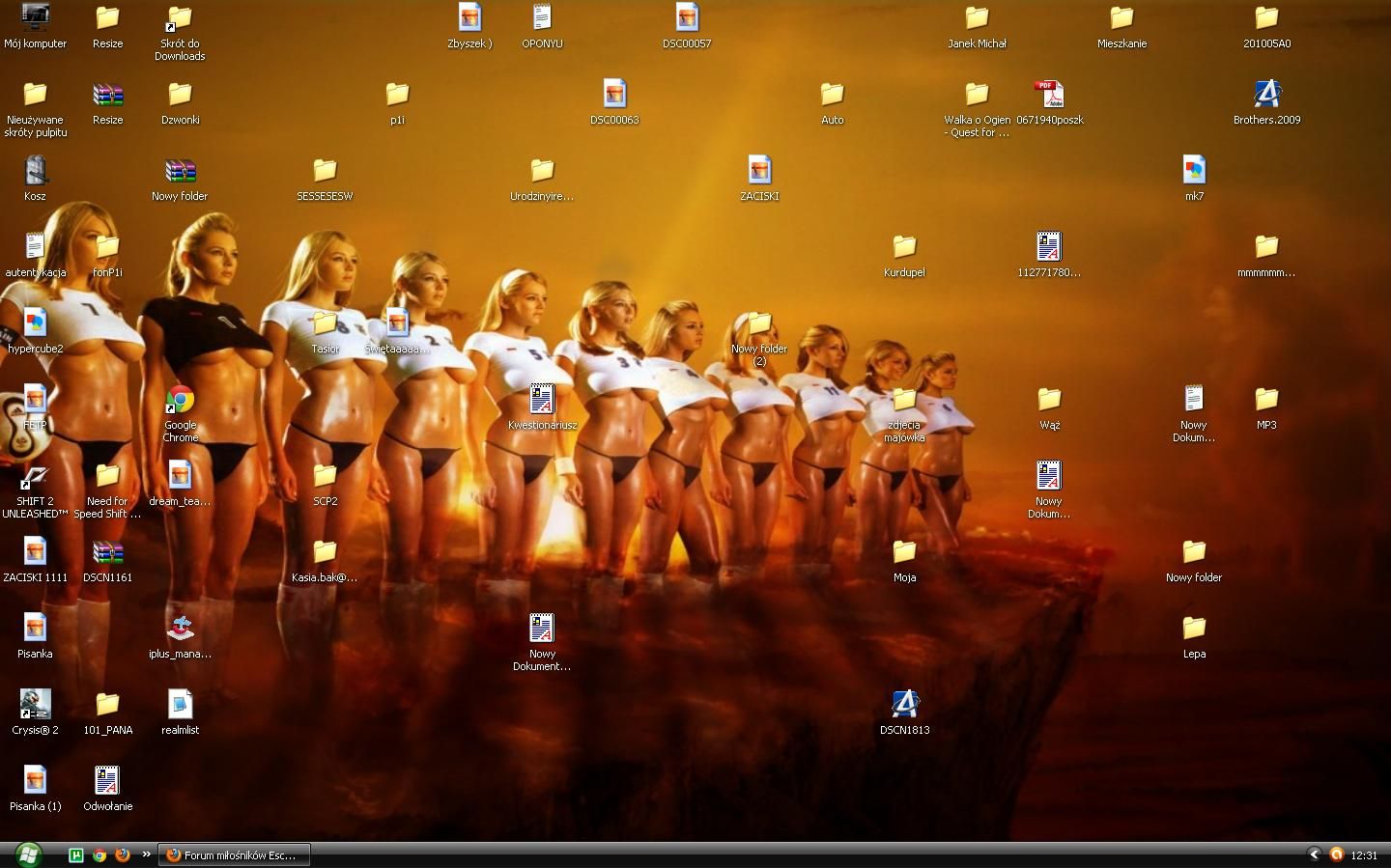Launch the Crysis 2 game shortcut
This screenshot has height=868, width=1391.
35,705
